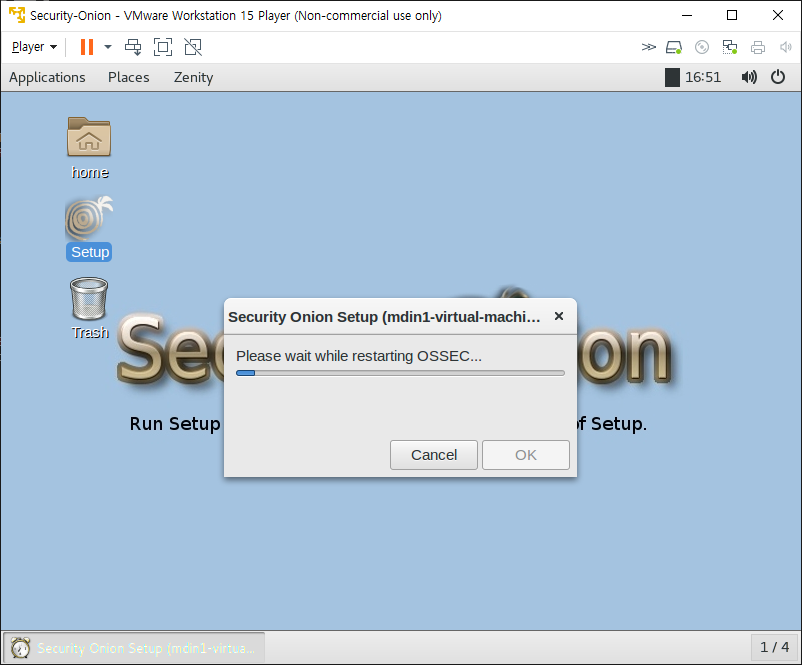
Task: Open the Applications menu
Action: click(x=47, y=77)
